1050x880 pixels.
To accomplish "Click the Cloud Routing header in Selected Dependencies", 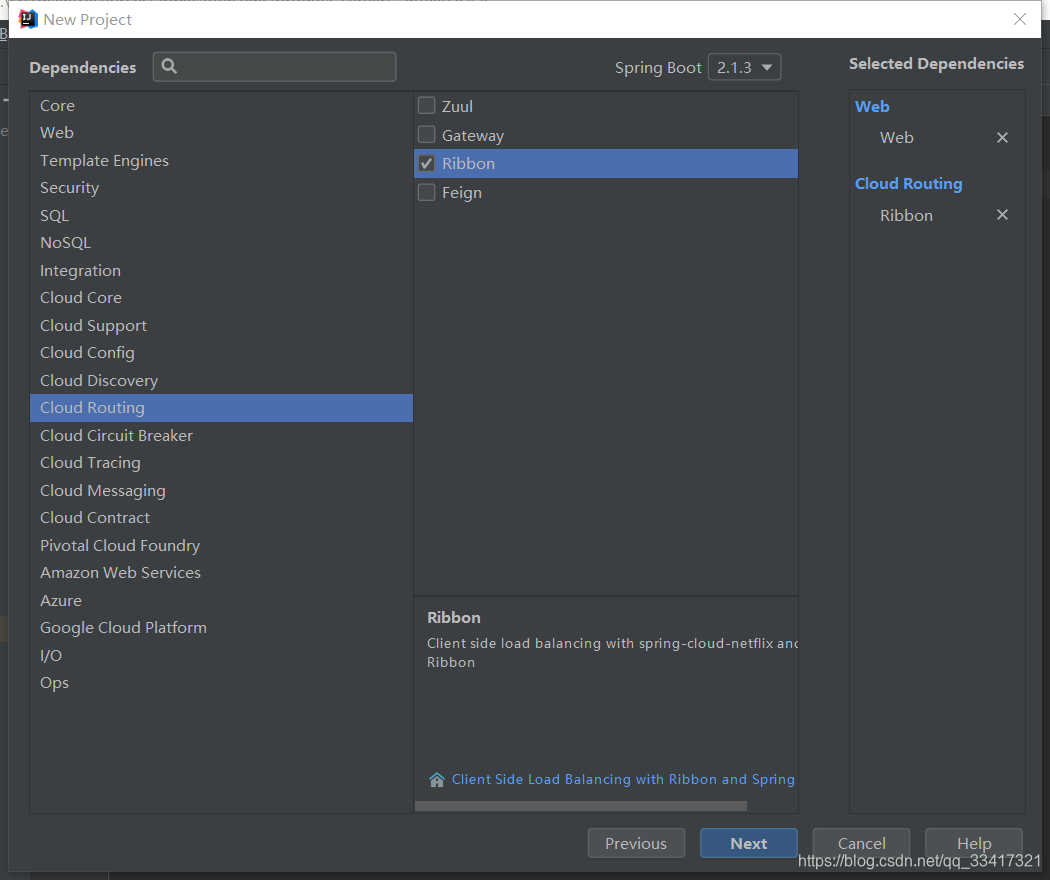I will click(x=908, y=184).
